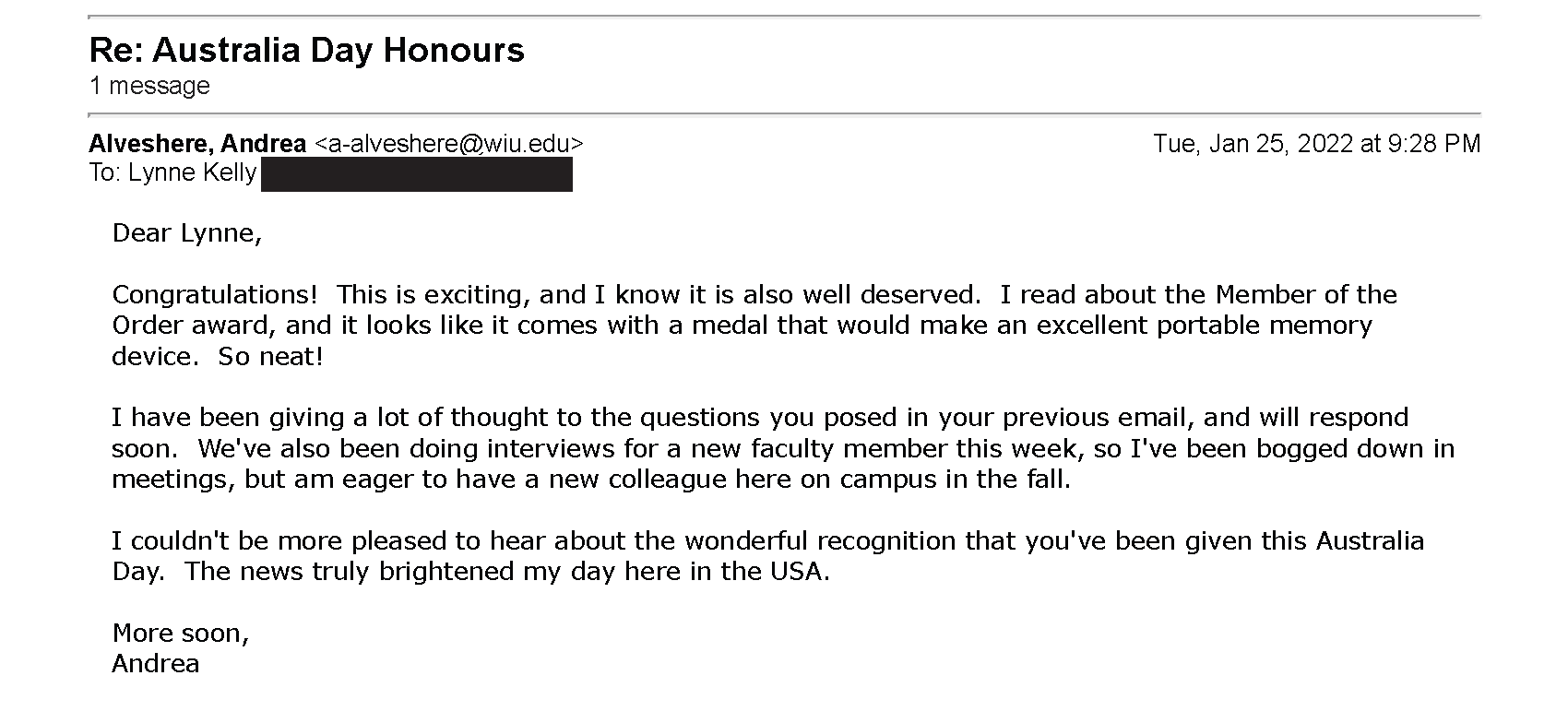Click the recipient name Lynne Kelly
This screenshot has width=1568, height=723.
point(192,173)
